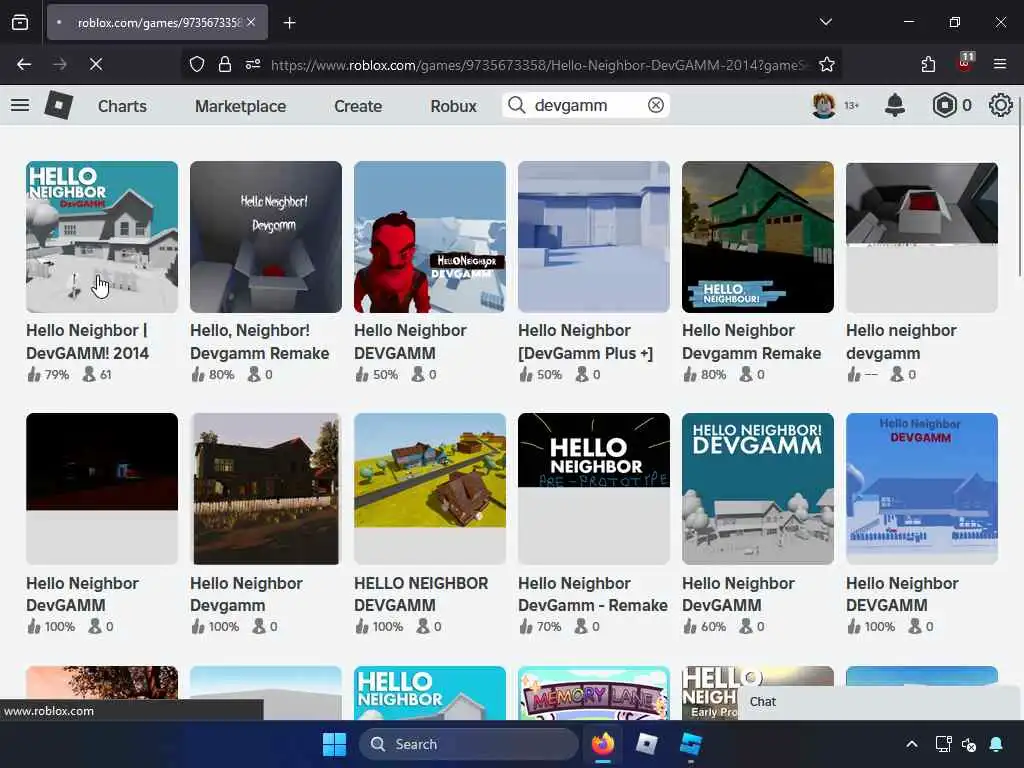Image resolution: width=1024 pixels, height=768 pixels.
Task: Open green house Hello Neighbor Devgamm Remake thumbnail
Action: 758,237
